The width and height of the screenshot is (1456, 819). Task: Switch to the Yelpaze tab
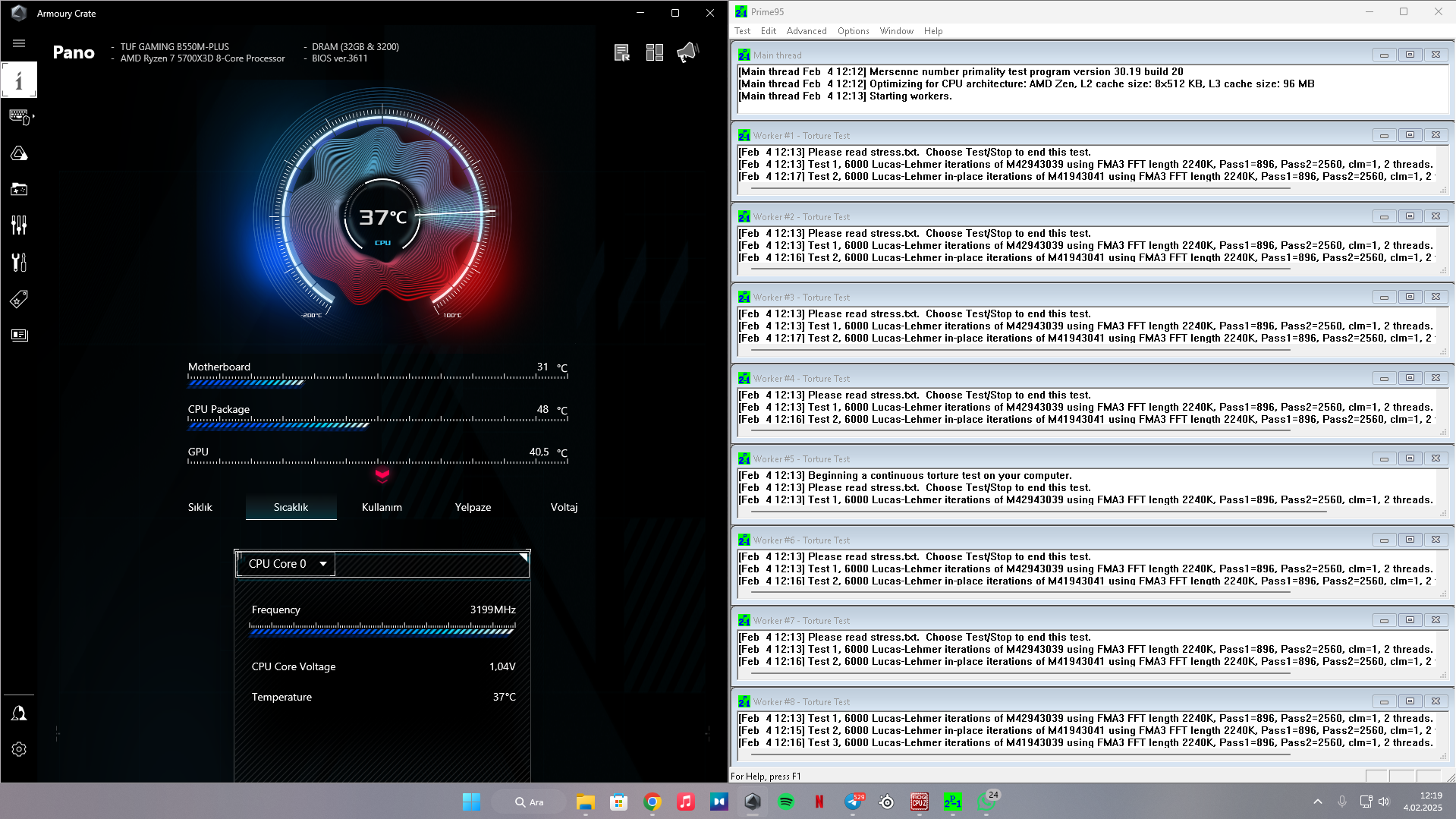click(x=473, y=507)
